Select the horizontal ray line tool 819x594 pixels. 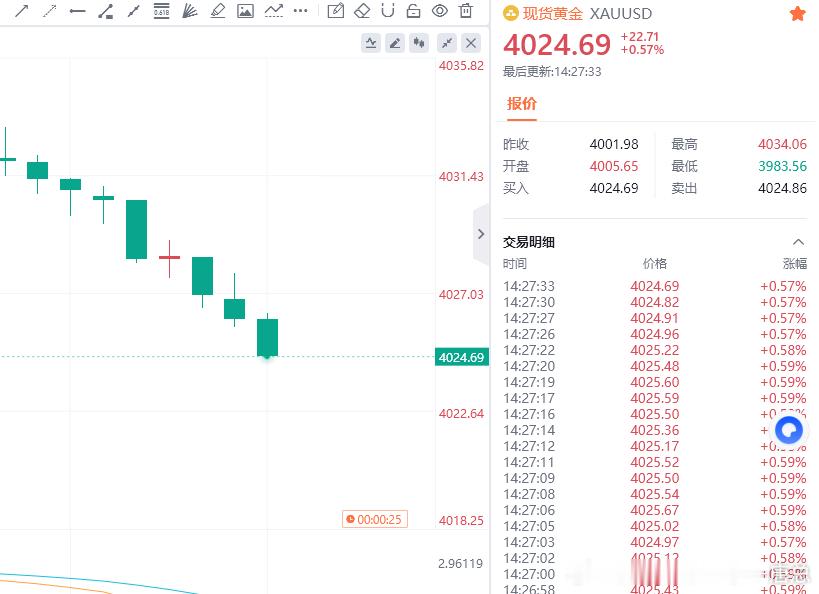[x=77, y=11]
